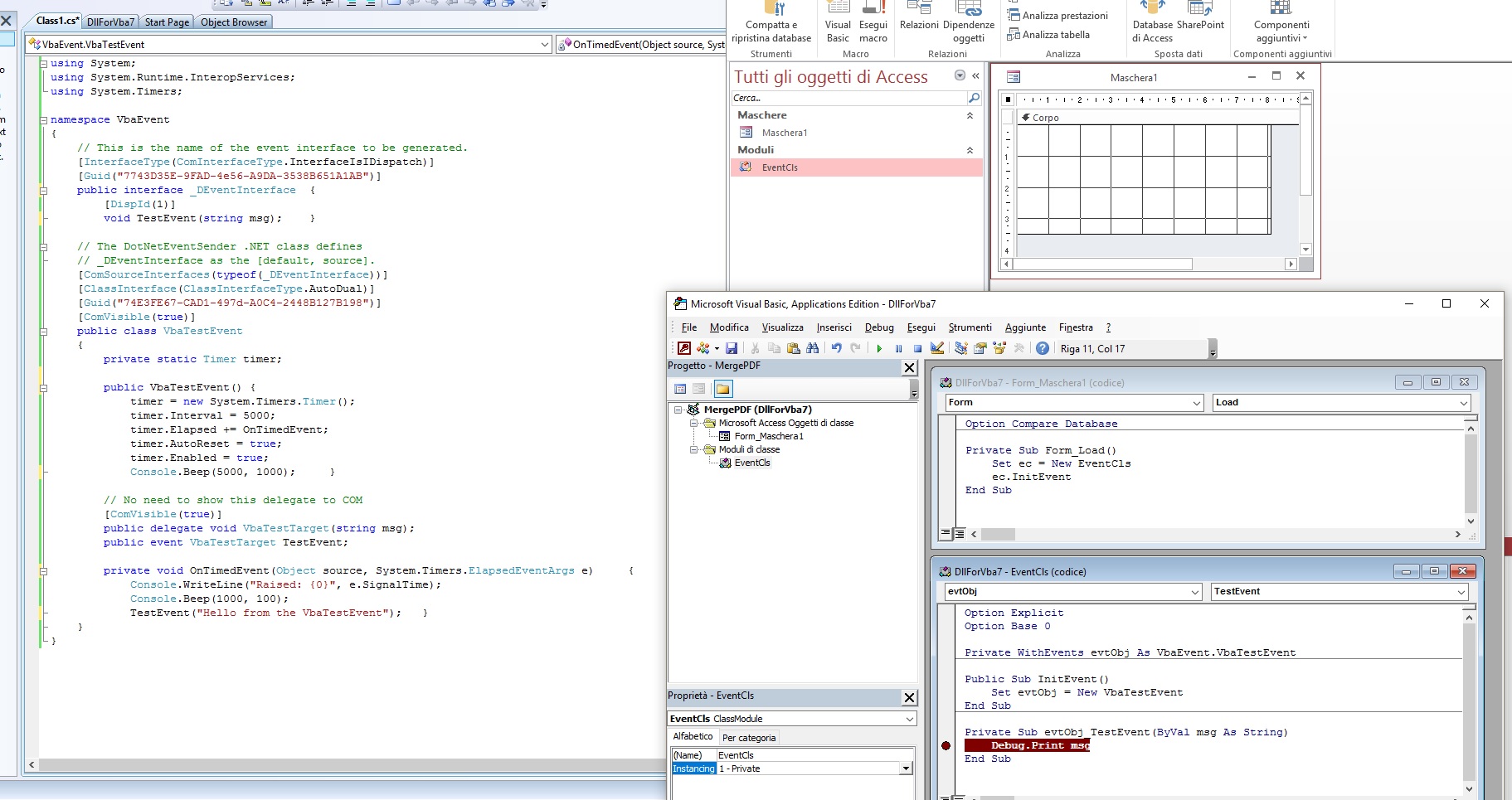Open Find with the binoculars icon

pyautogui.click(x=813, y=348)
